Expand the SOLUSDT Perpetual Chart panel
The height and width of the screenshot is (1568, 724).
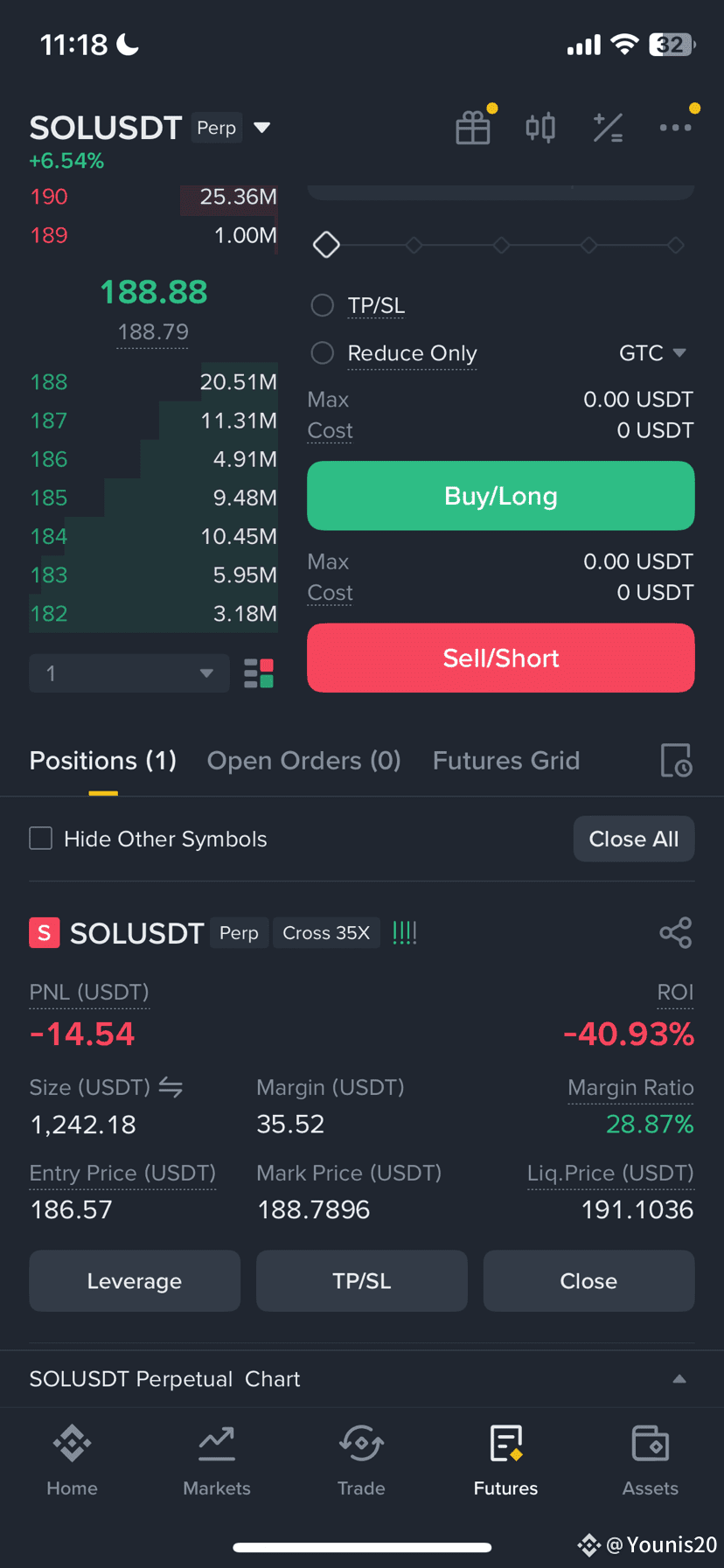pos(679,1379)
